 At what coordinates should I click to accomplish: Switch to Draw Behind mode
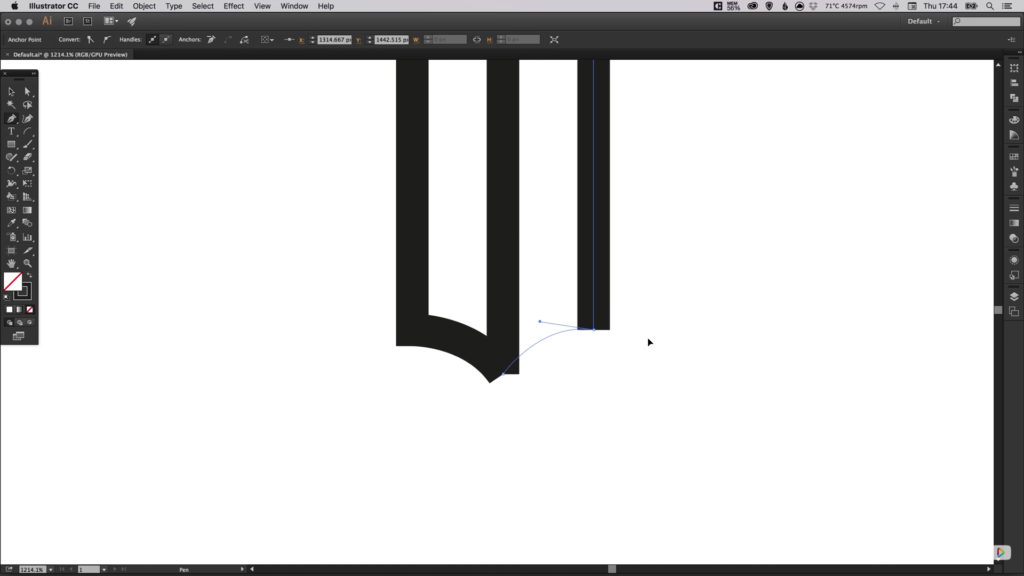20,323
